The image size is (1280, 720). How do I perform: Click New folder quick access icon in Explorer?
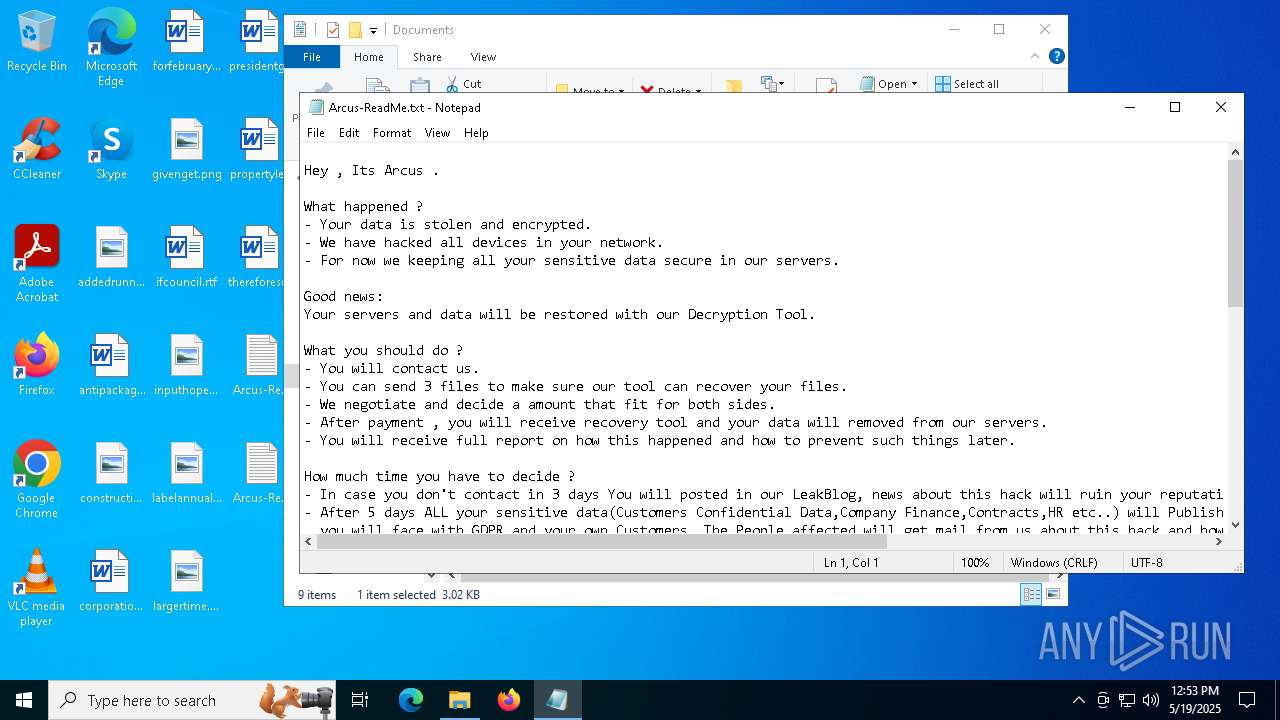click(x=355, y=30)
